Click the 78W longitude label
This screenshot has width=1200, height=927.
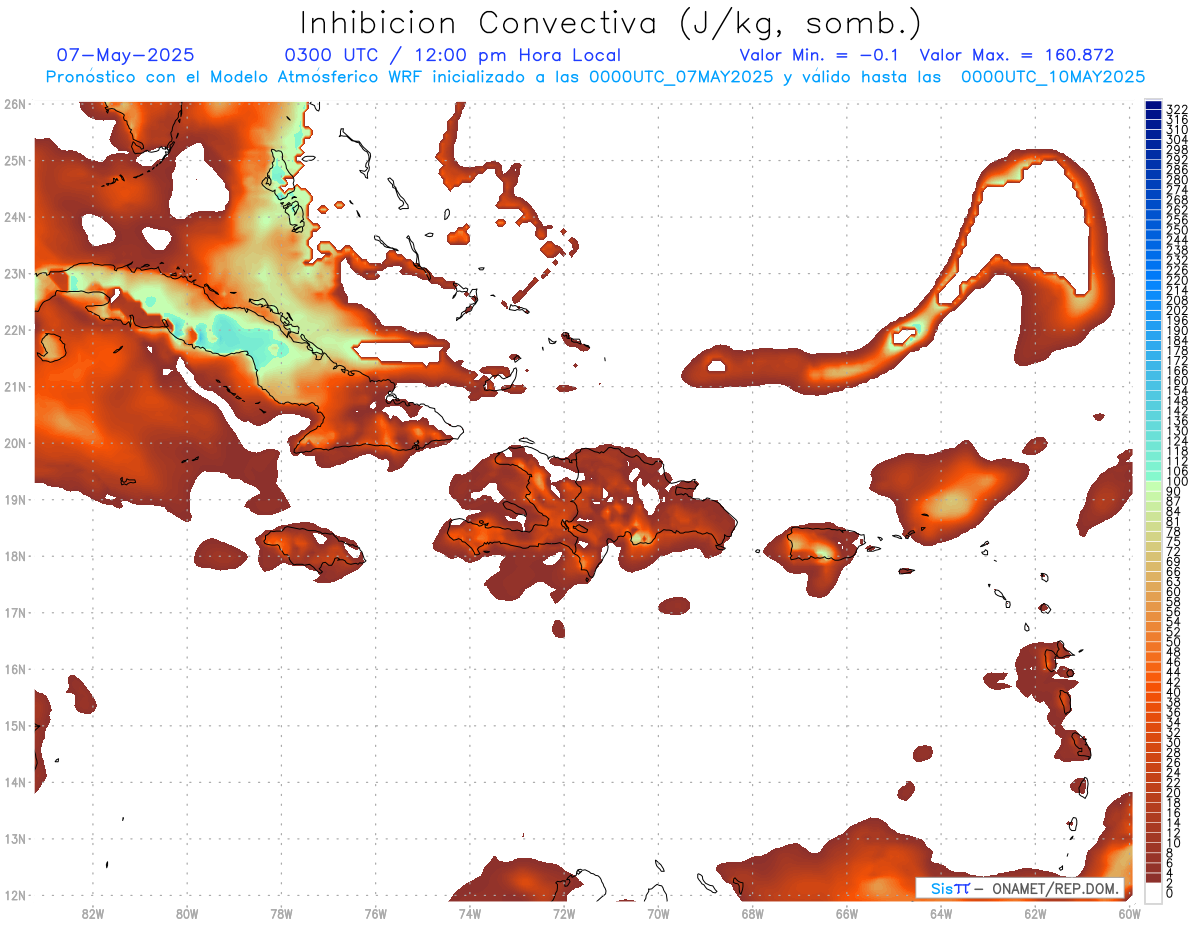[281, 913]
